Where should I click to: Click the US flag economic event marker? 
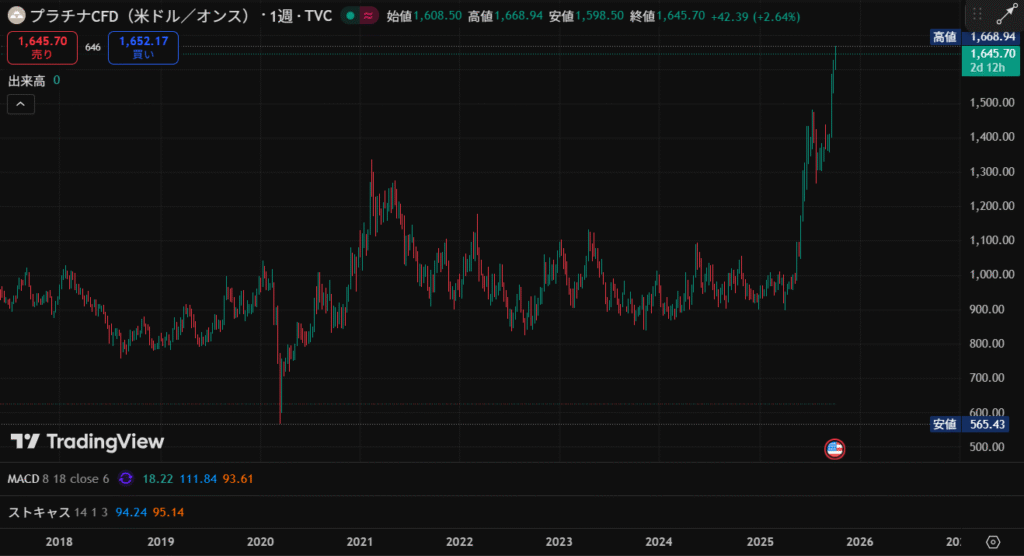click(834, 449)
